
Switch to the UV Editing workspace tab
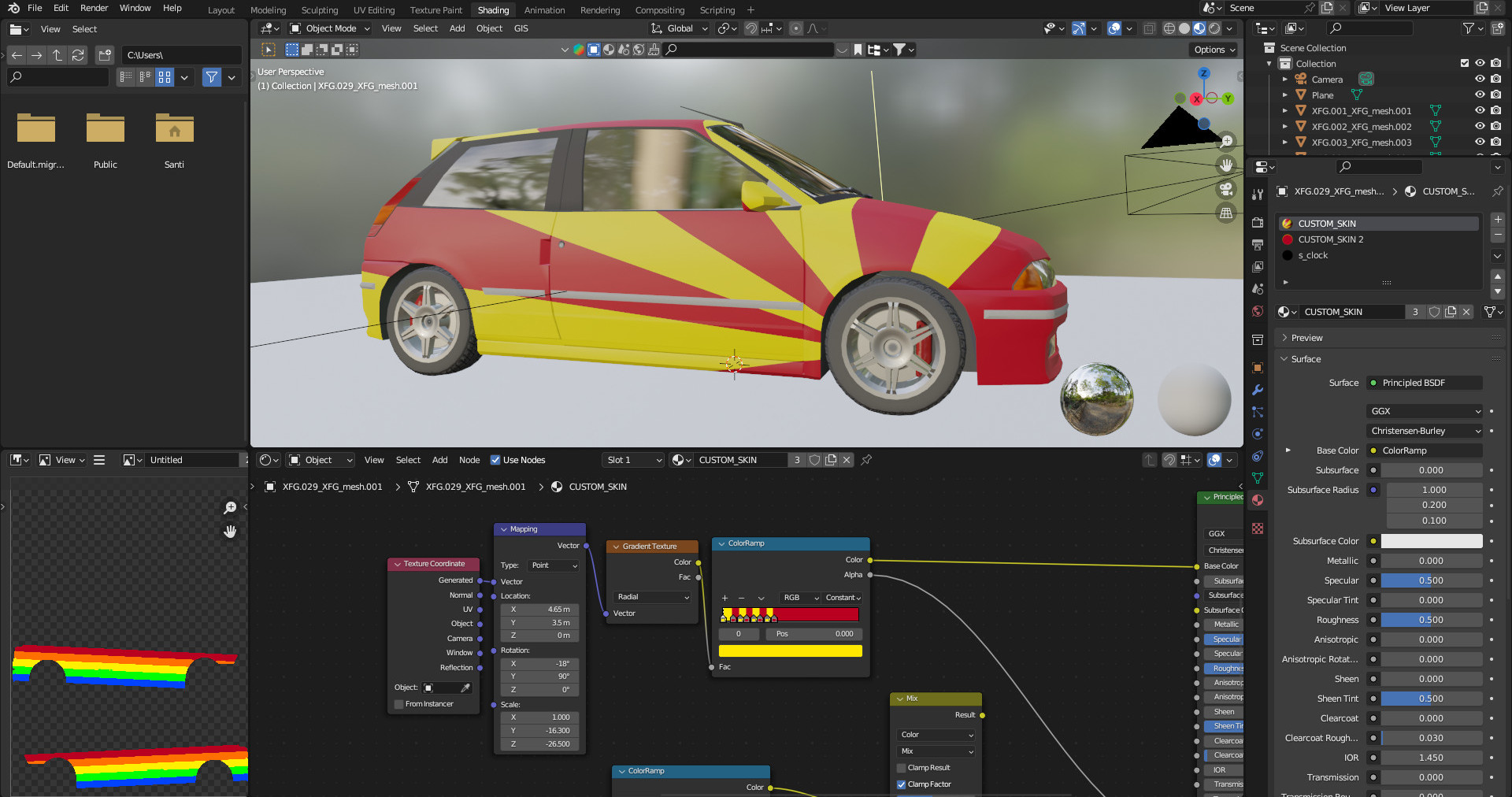pos(373,10)
